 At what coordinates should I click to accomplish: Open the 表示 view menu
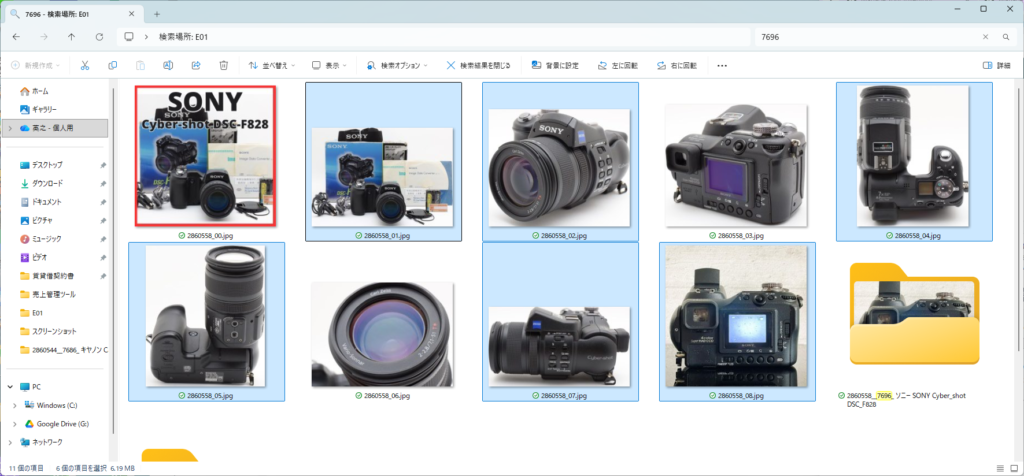tap(329, 65)
